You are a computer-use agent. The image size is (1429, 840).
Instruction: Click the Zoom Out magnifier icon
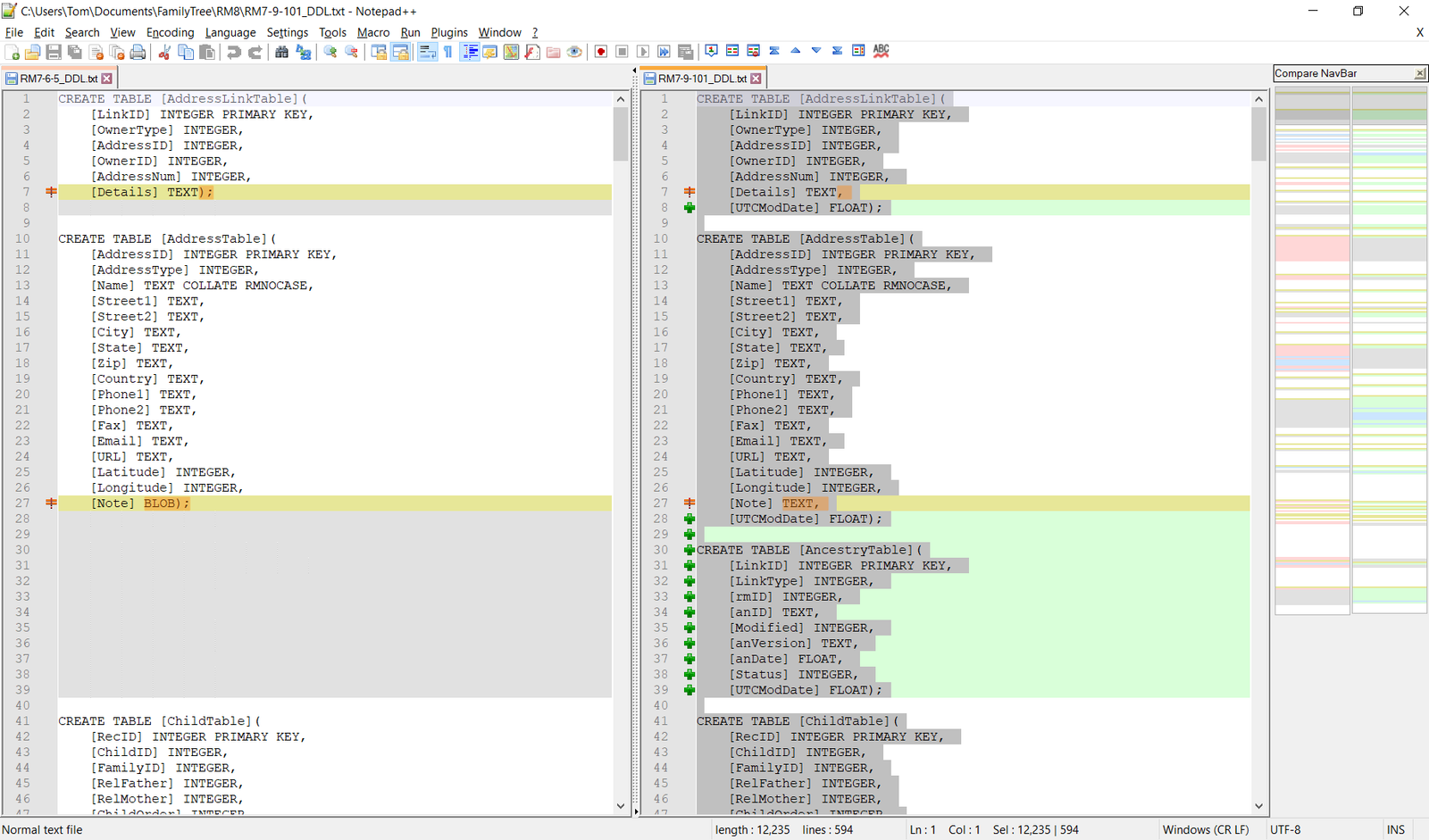coord(352,52)
